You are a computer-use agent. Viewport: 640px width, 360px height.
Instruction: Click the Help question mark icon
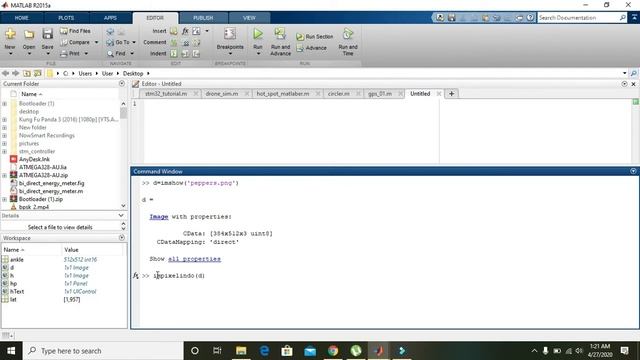[x=530, y=18]
